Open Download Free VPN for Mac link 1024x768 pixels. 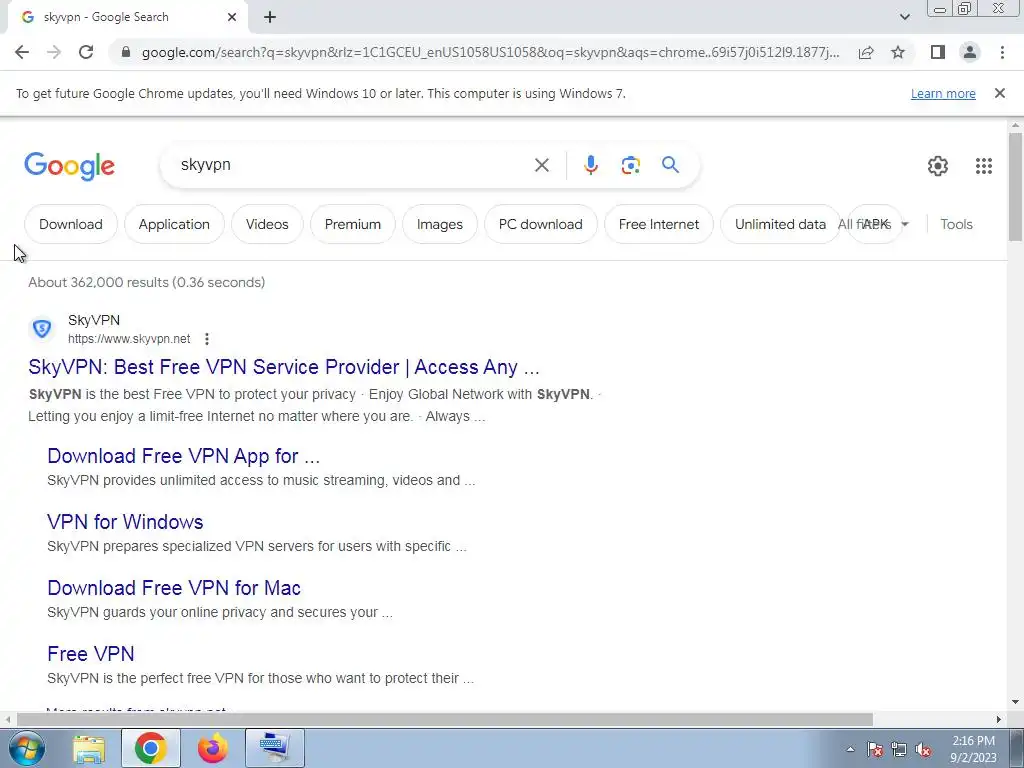pos(174,588)
